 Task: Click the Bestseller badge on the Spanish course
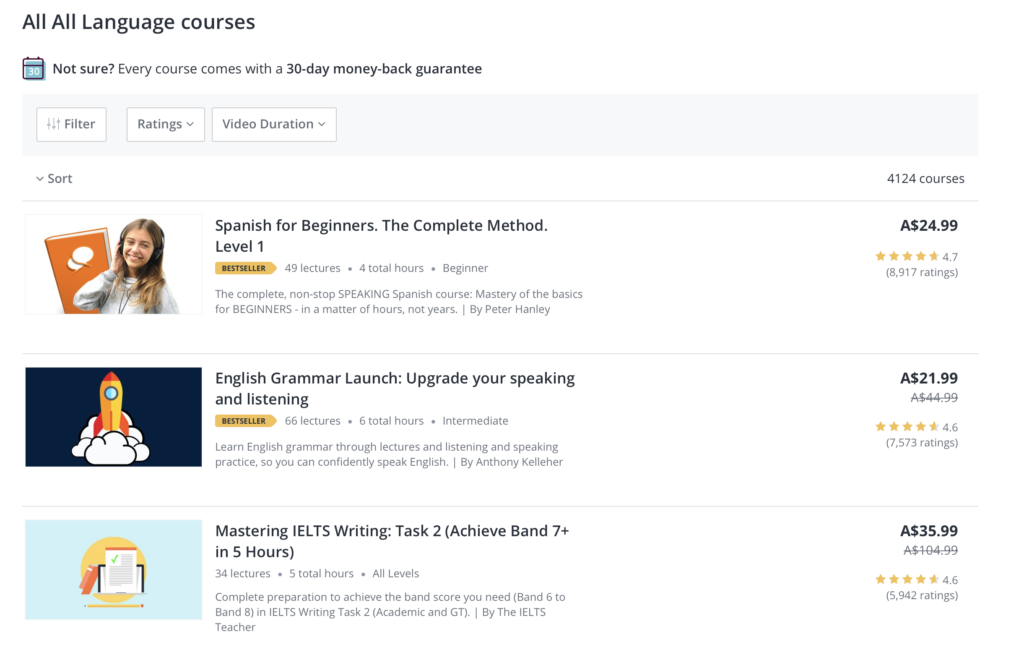[246, 268]
